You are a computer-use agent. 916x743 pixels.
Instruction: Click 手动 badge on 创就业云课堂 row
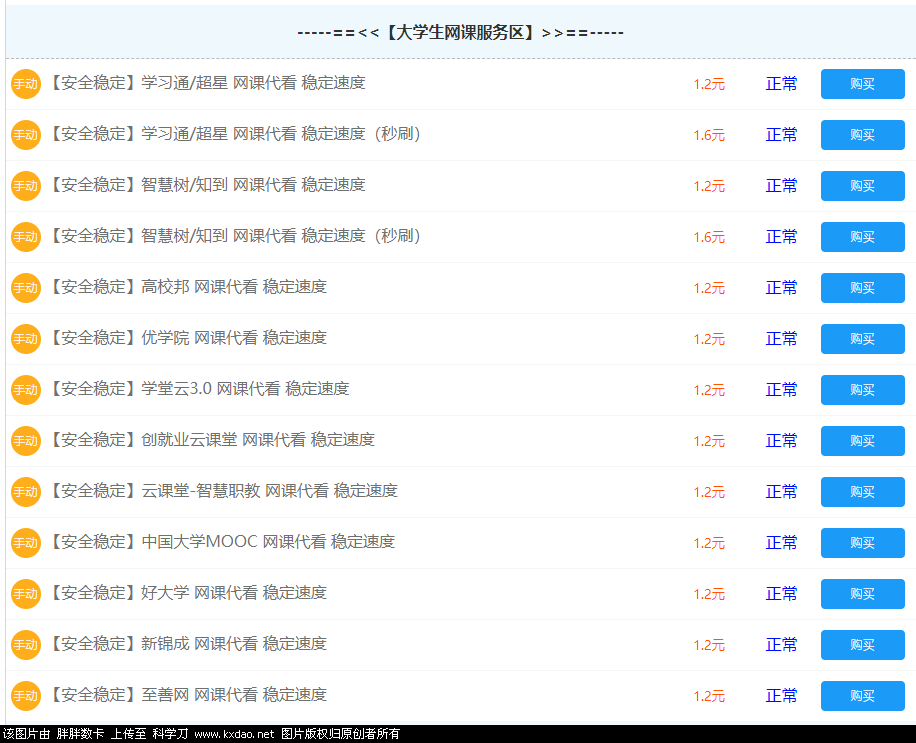click(26, 441)
